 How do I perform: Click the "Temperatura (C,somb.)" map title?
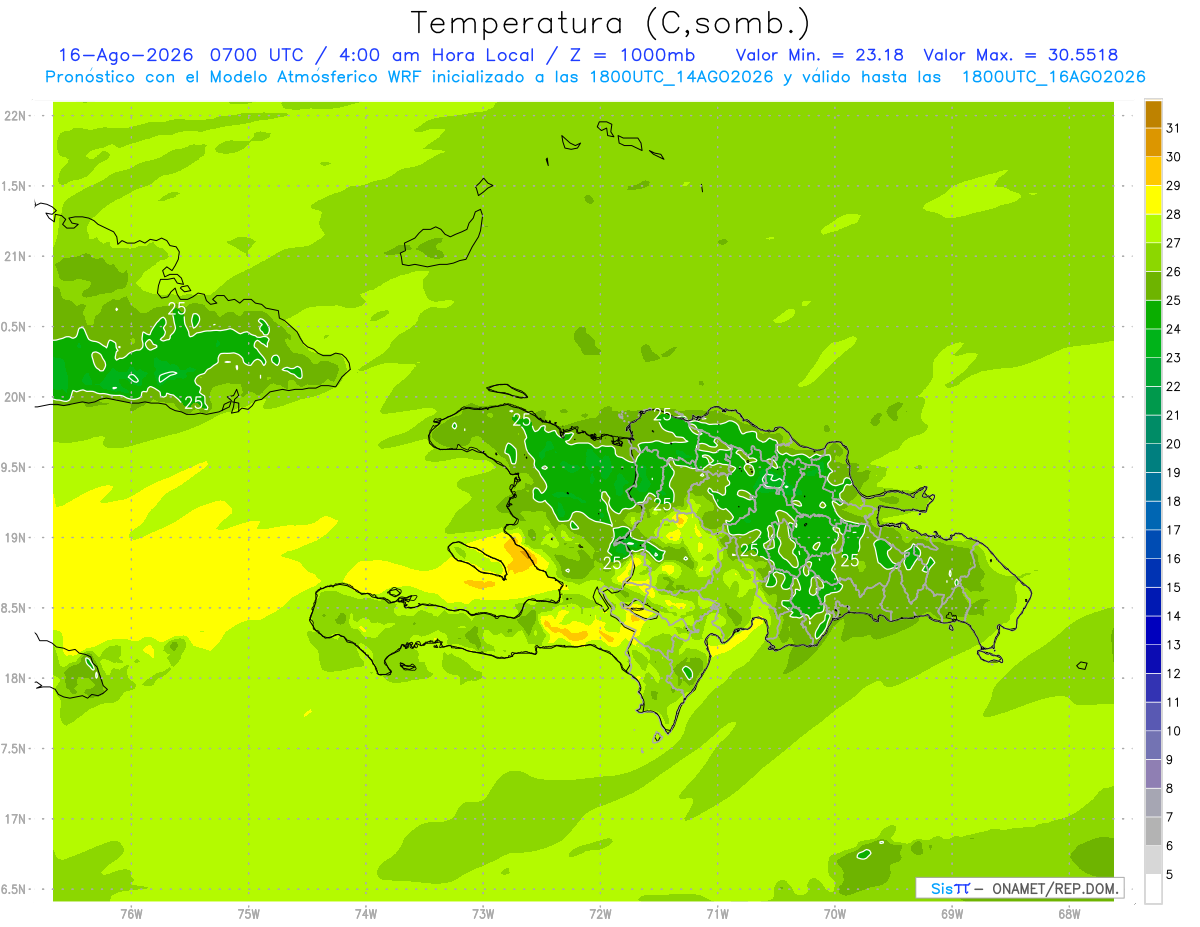tap(611, 23)
